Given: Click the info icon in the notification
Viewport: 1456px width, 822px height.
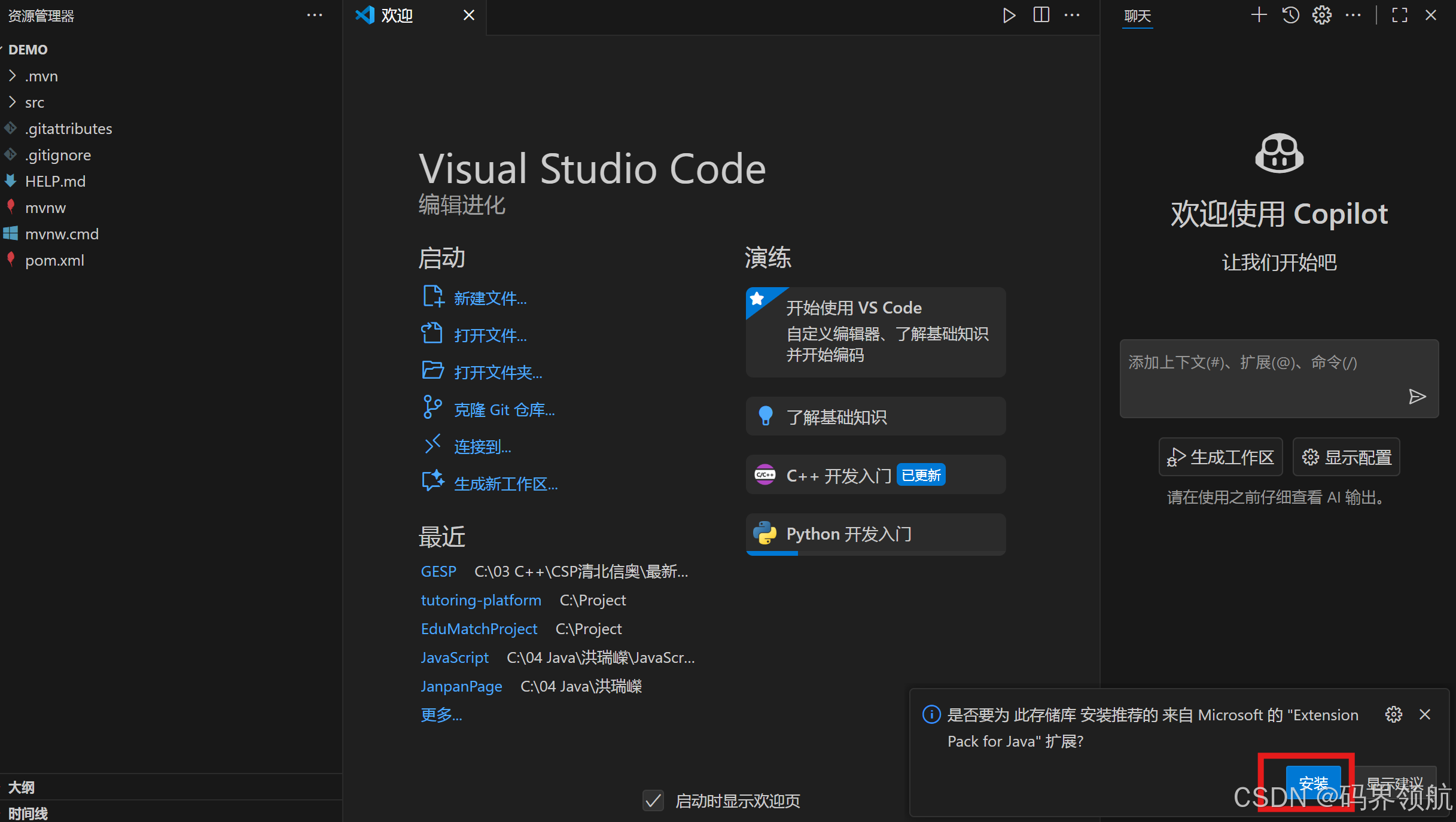Looking at the screenshot, I should point(931,714).
